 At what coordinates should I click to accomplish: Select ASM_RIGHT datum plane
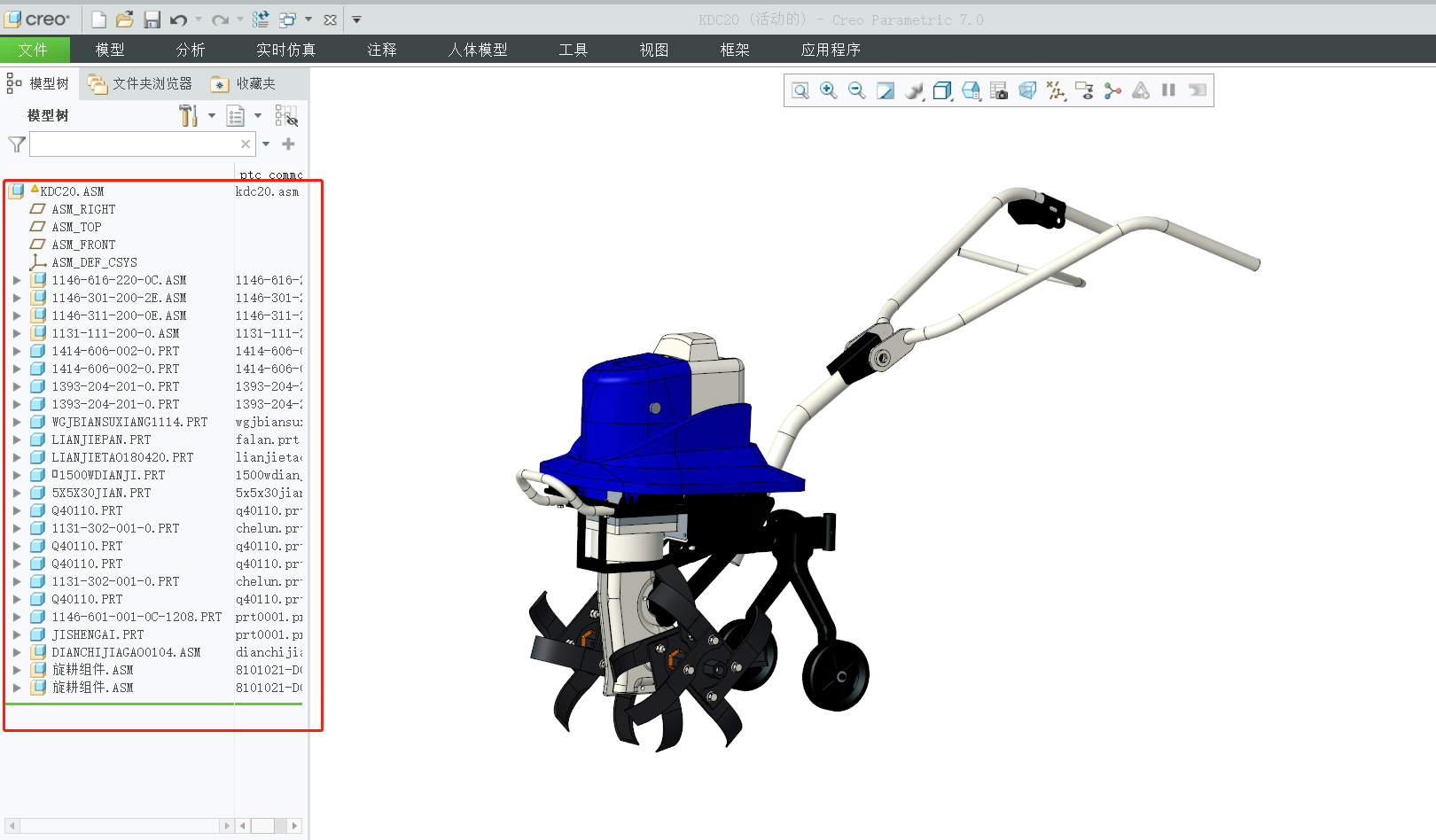coord(83,209)
